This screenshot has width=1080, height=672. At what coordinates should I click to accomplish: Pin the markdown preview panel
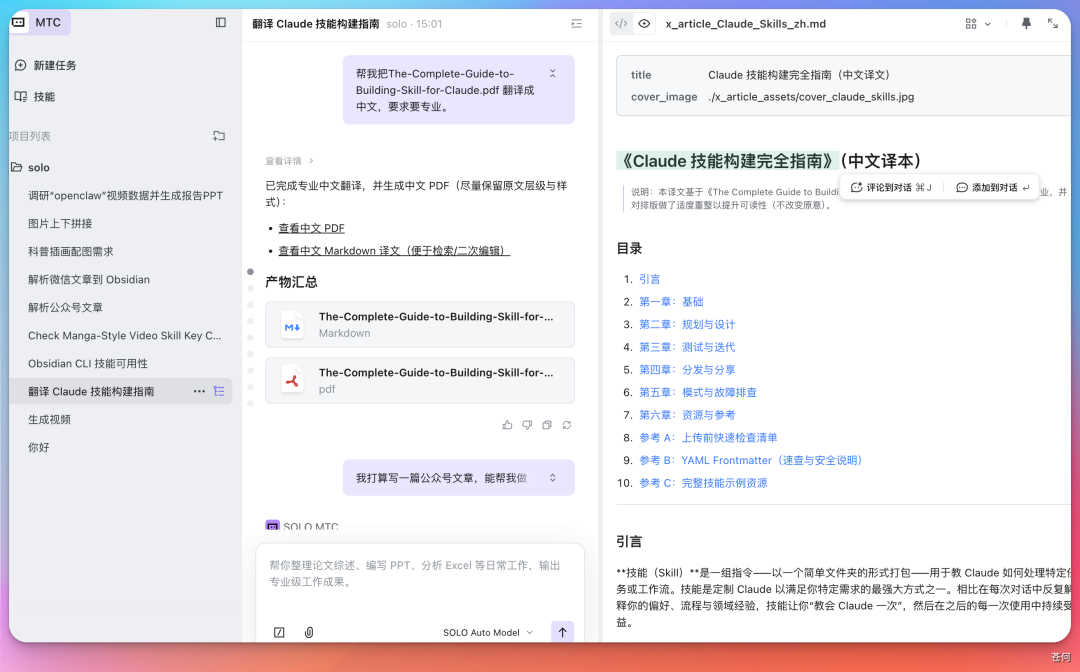coord(1026,23)
